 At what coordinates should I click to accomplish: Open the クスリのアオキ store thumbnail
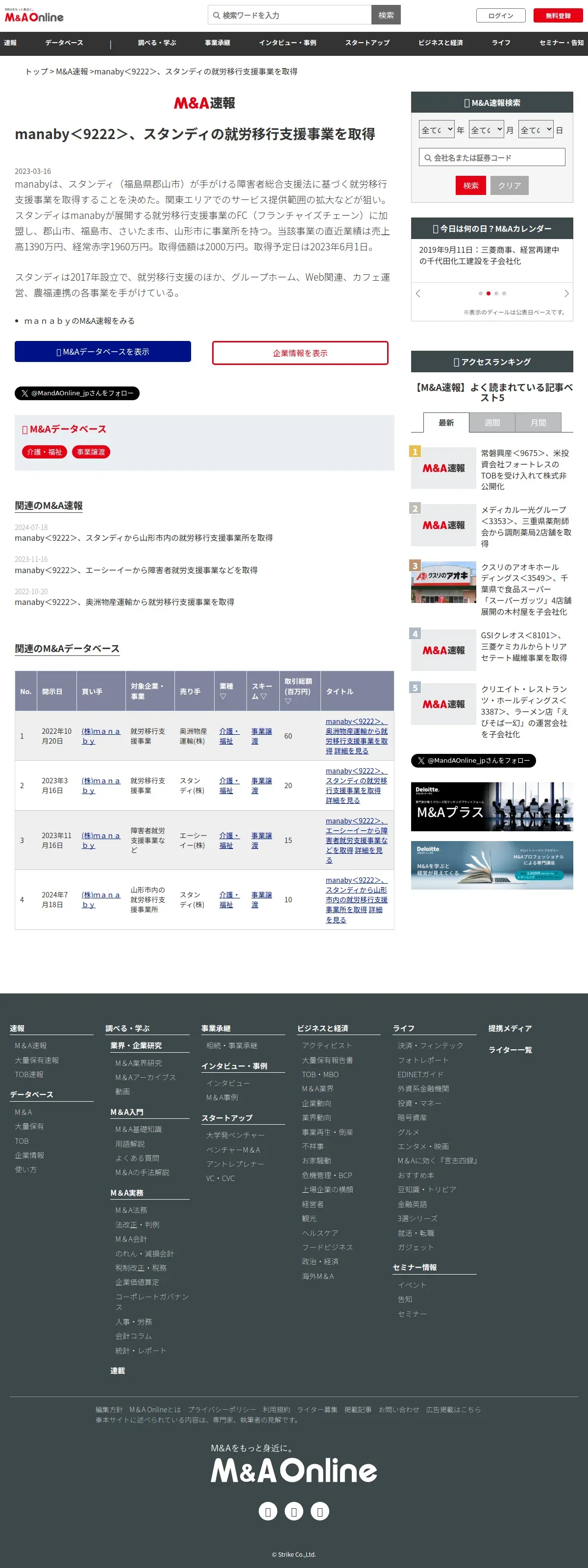pos(443,582)
